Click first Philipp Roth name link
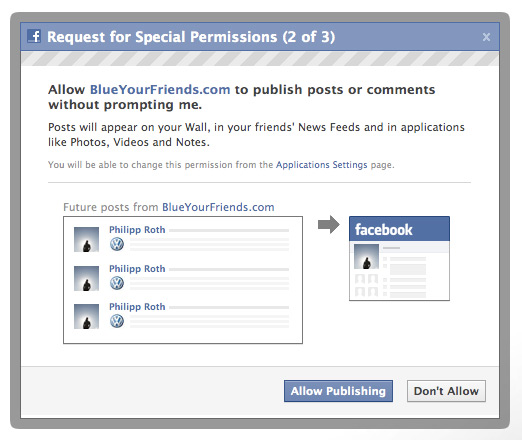The height and width of the screenshot is (440, 522). coord(137,230)
